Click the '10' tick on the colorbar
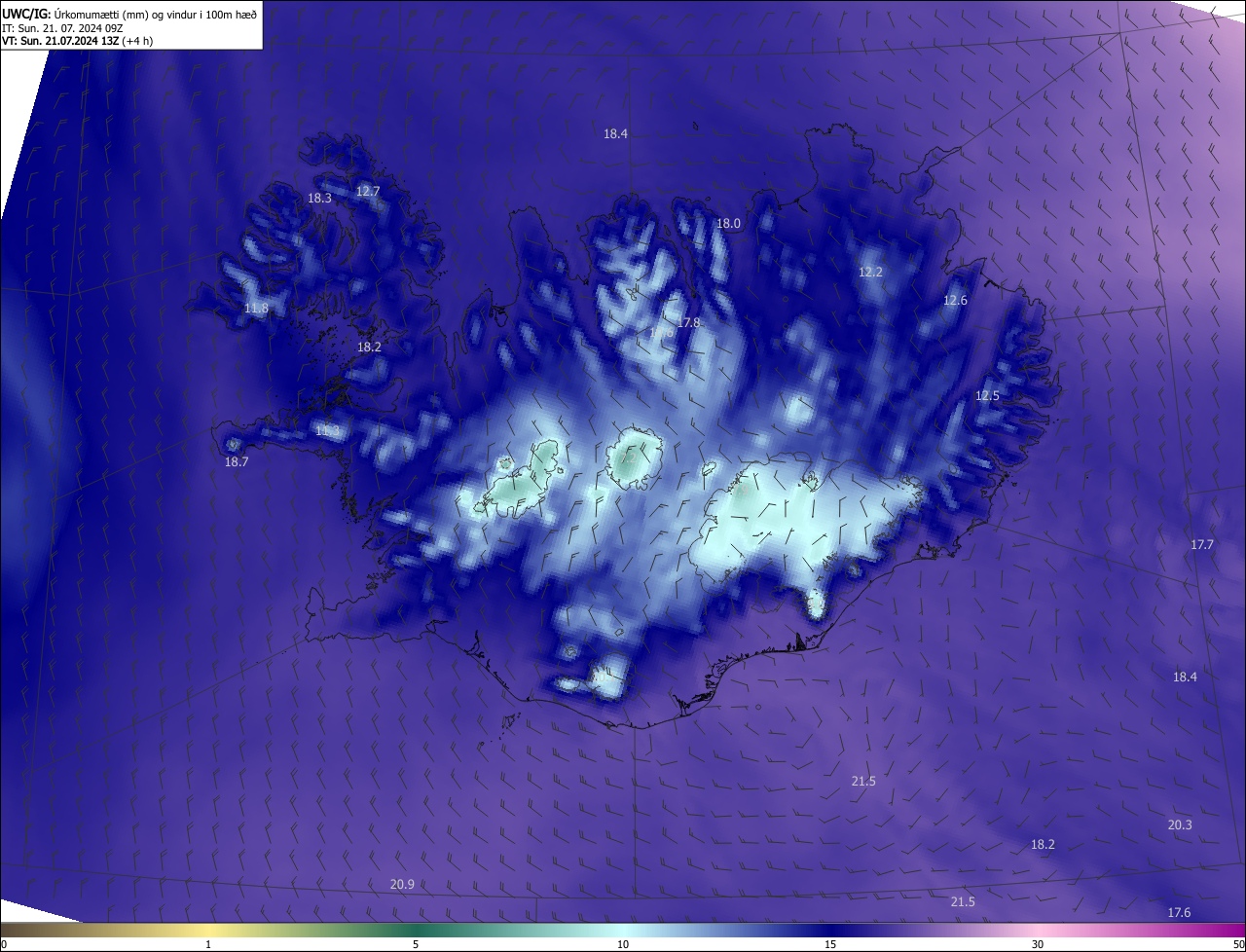Screen dimensions: 1246x952 (623, 944)
